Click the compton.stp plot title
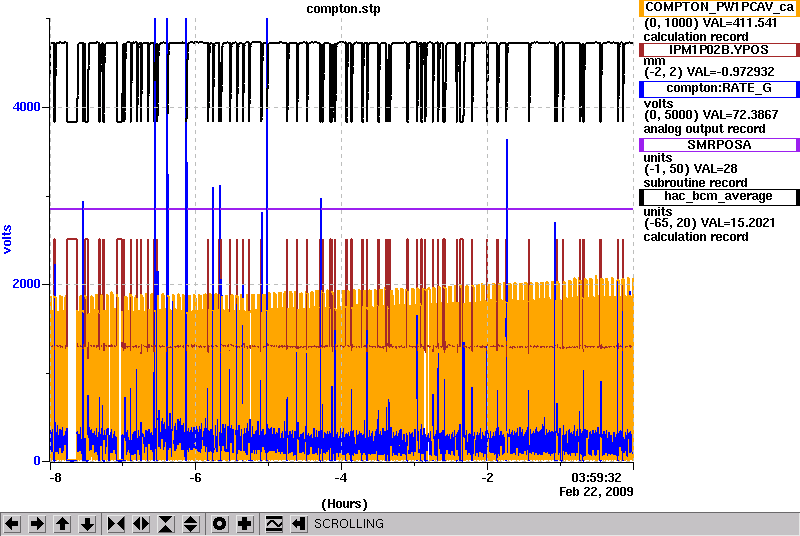The image size is (800, 536). tap(343, 9)
